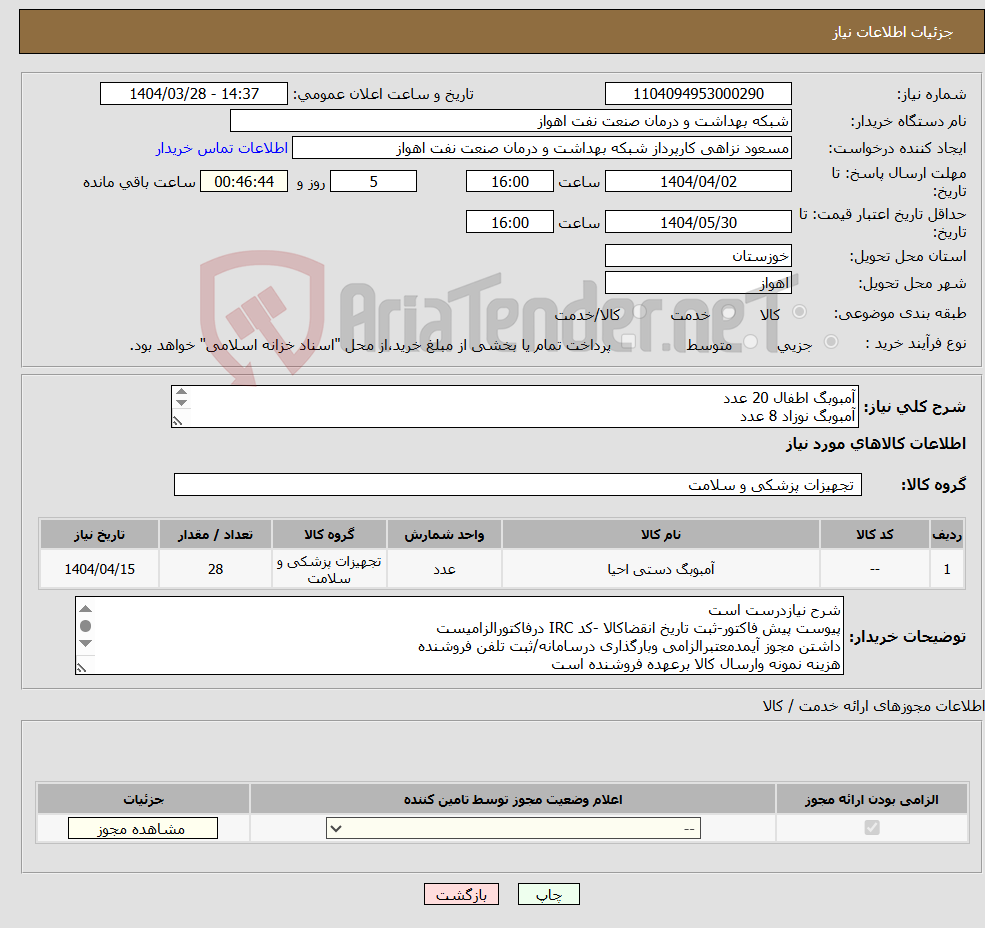The width and height of the screenshot is (985, 928).
Task: Click scroll thumb in buyer notes box
Action: tap(86, 626)
